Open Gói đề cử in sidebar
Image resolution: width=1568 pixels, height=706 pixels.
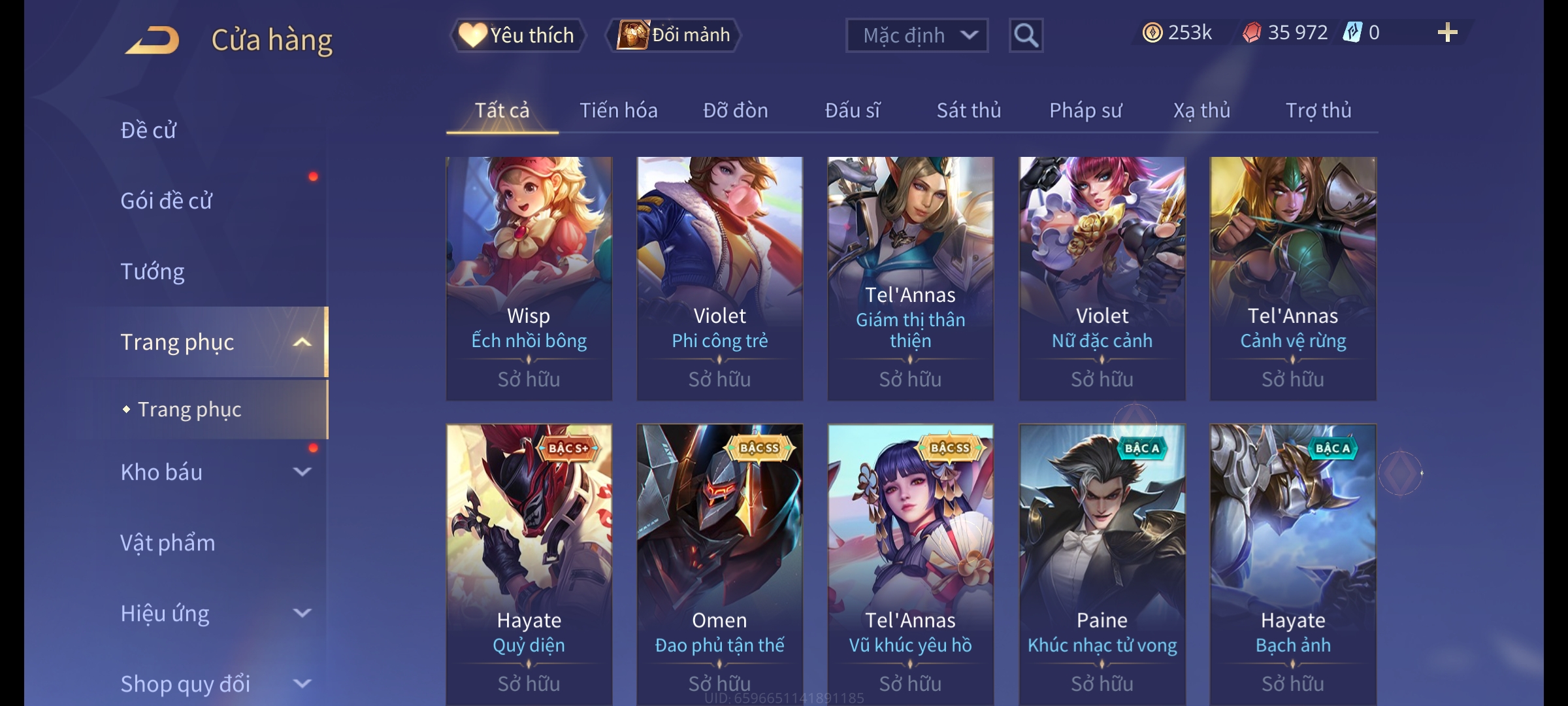pyautogui.click(x=166, y=201)
